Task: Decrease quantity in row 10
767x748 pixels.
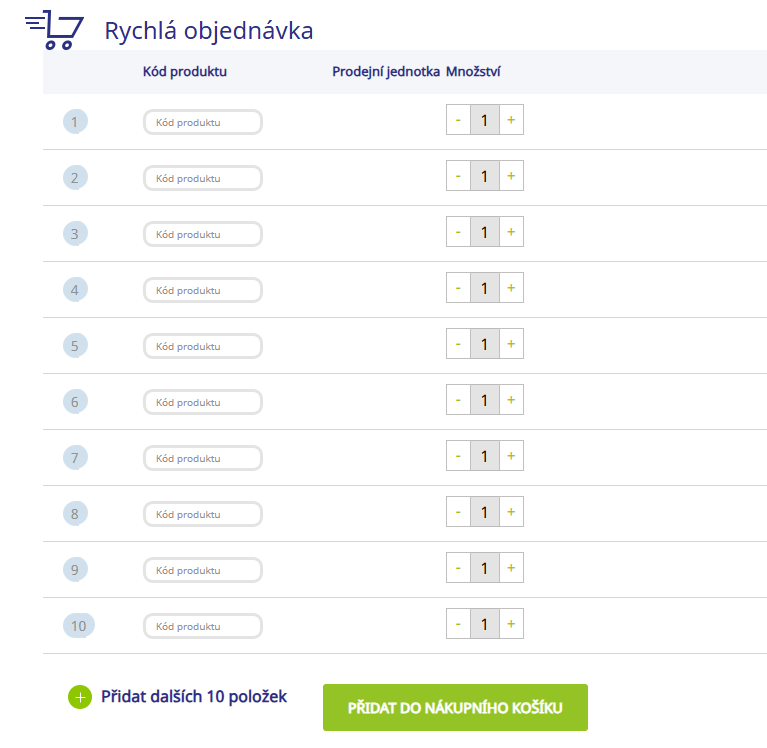Action: pos(458,624)
